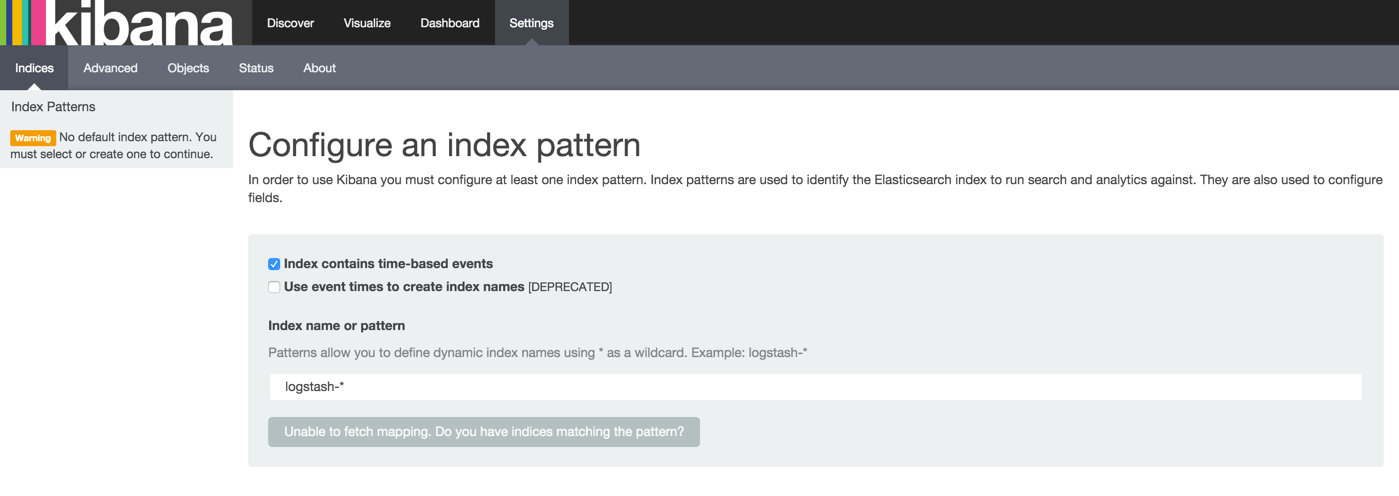The image size is (1399, 496).
Task: Click the Kibana logo
Action: point(117,22)
